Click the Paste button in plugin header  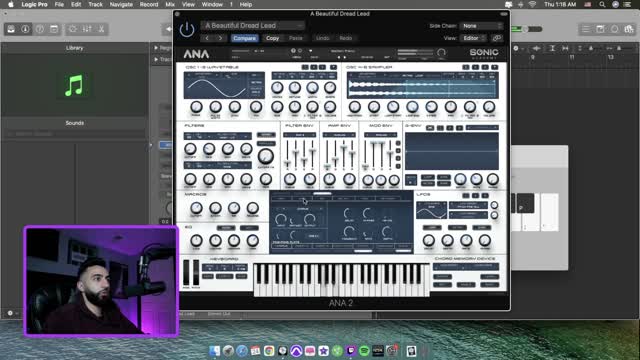[296, 38]
